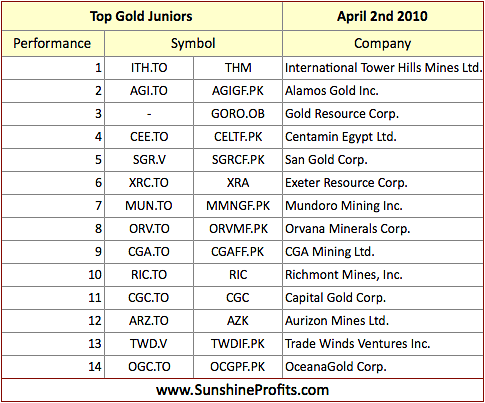485x403 pixels.
Task: Click the Company column header
Action: 383,43
